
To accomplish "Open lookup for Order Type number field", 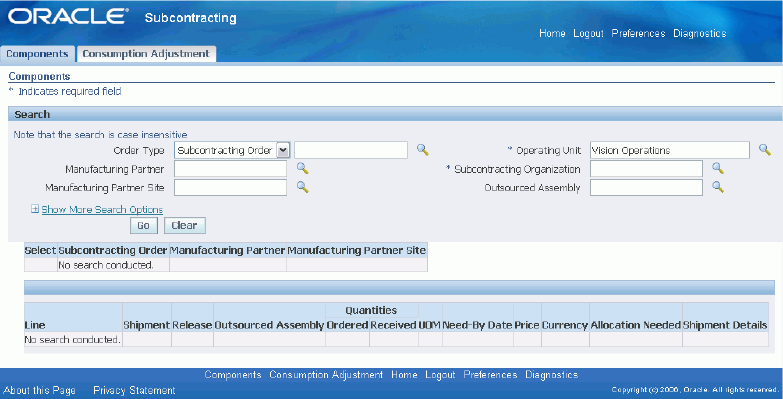I will tap(423, 149).
